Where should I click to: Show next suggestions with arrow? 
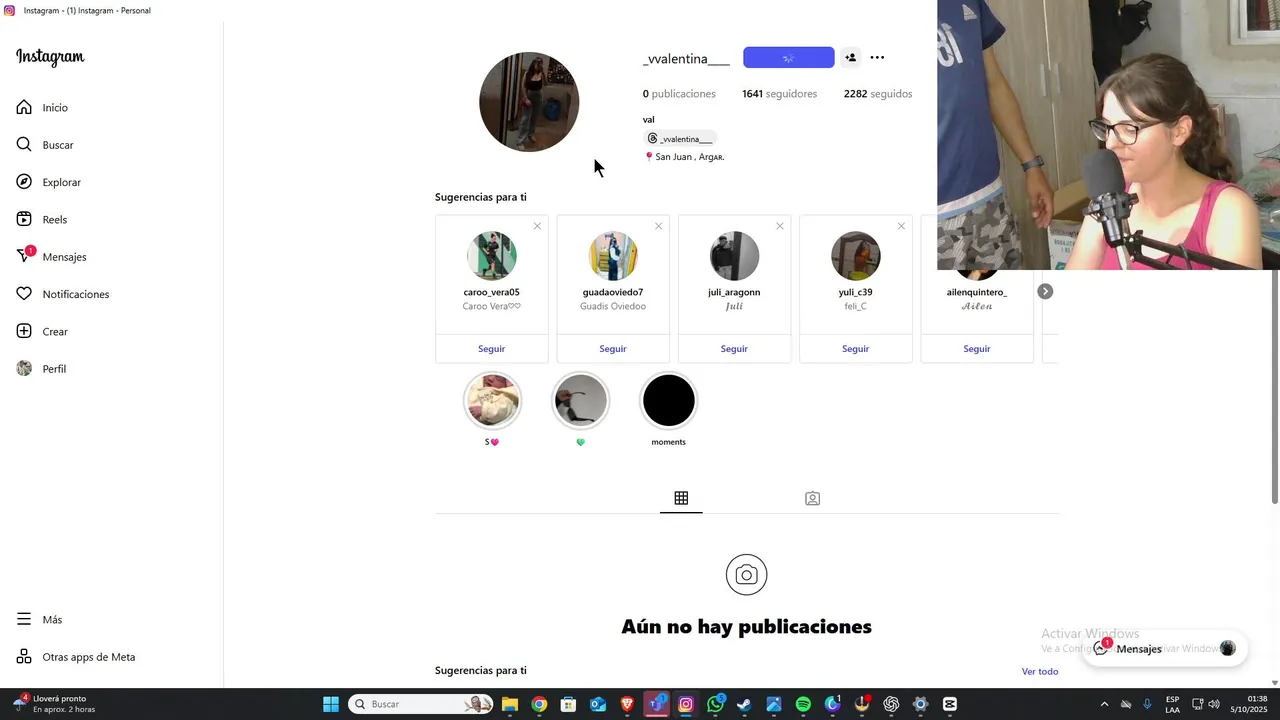1045,291
